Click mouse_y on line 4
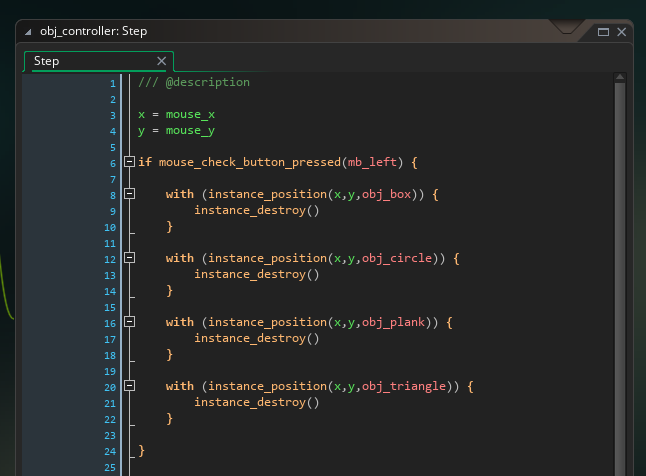This screenshot has height=476, width=646. tap(190, 131)
